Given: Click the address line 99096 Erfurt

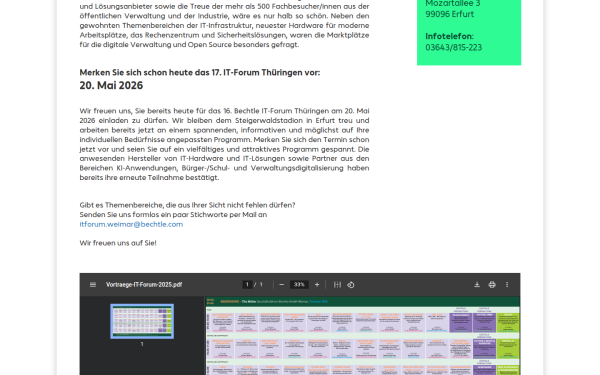Looking at the screenshot, I should (x=450, y=14).
